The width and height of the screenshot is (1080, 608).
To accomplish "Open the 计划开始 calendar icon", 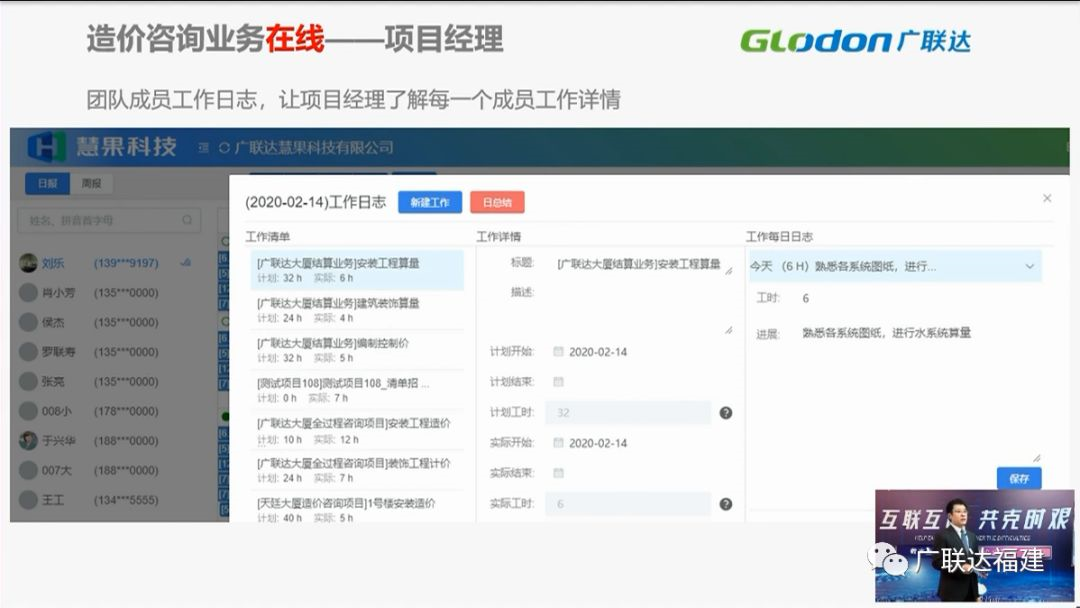I will coord(558,352).
